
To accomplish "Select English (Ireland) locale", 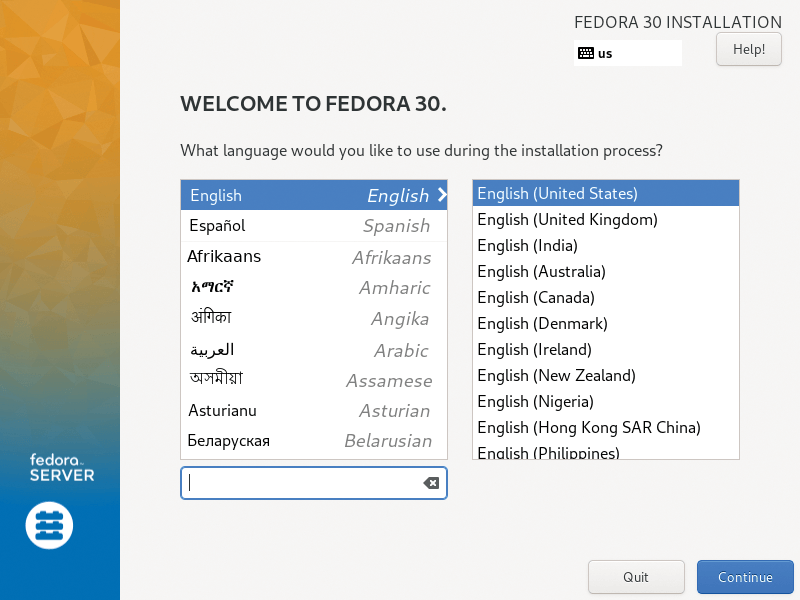I will coord(606,349).
